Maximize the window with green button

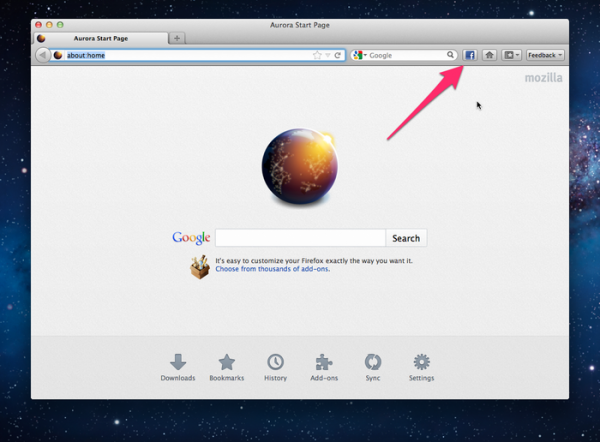pyautogui.click(x=60, y=25)
